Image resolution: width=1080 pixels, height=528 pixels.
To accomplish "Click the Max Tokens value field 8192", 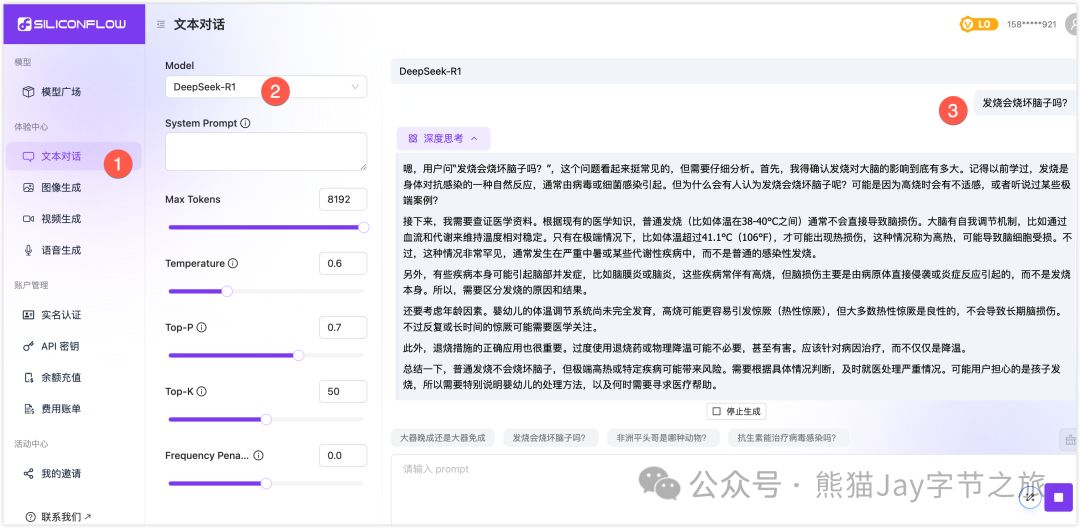I will tap(343, 200).
